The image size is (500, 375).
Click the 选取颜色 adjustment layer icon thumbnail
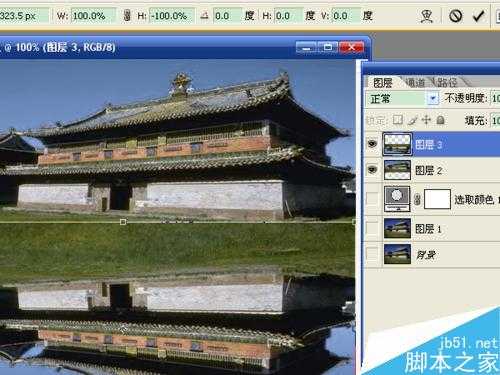click(397, 199)
